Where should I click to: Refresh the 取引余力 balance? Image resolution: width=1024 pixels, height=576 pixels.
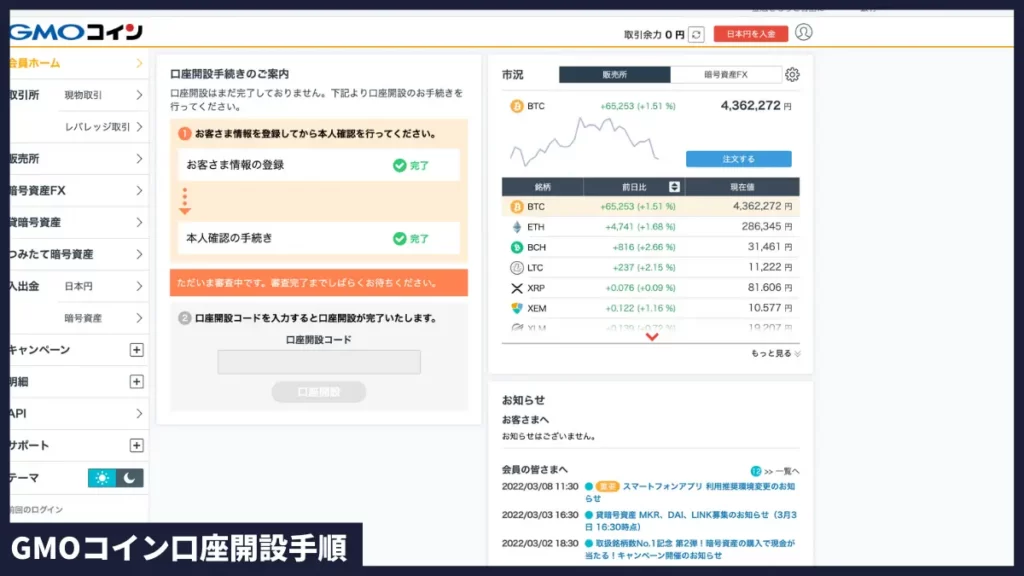[697, 35]
